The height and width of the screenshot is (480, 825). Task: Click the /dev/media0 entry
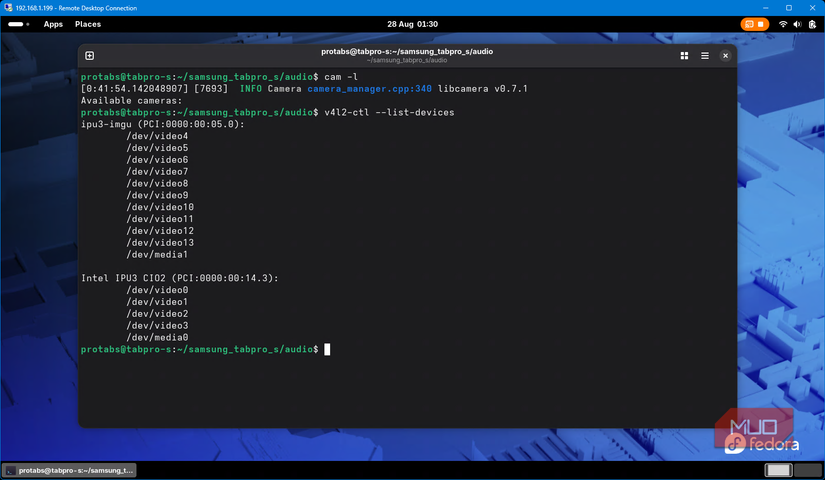(x=157, y=337)
